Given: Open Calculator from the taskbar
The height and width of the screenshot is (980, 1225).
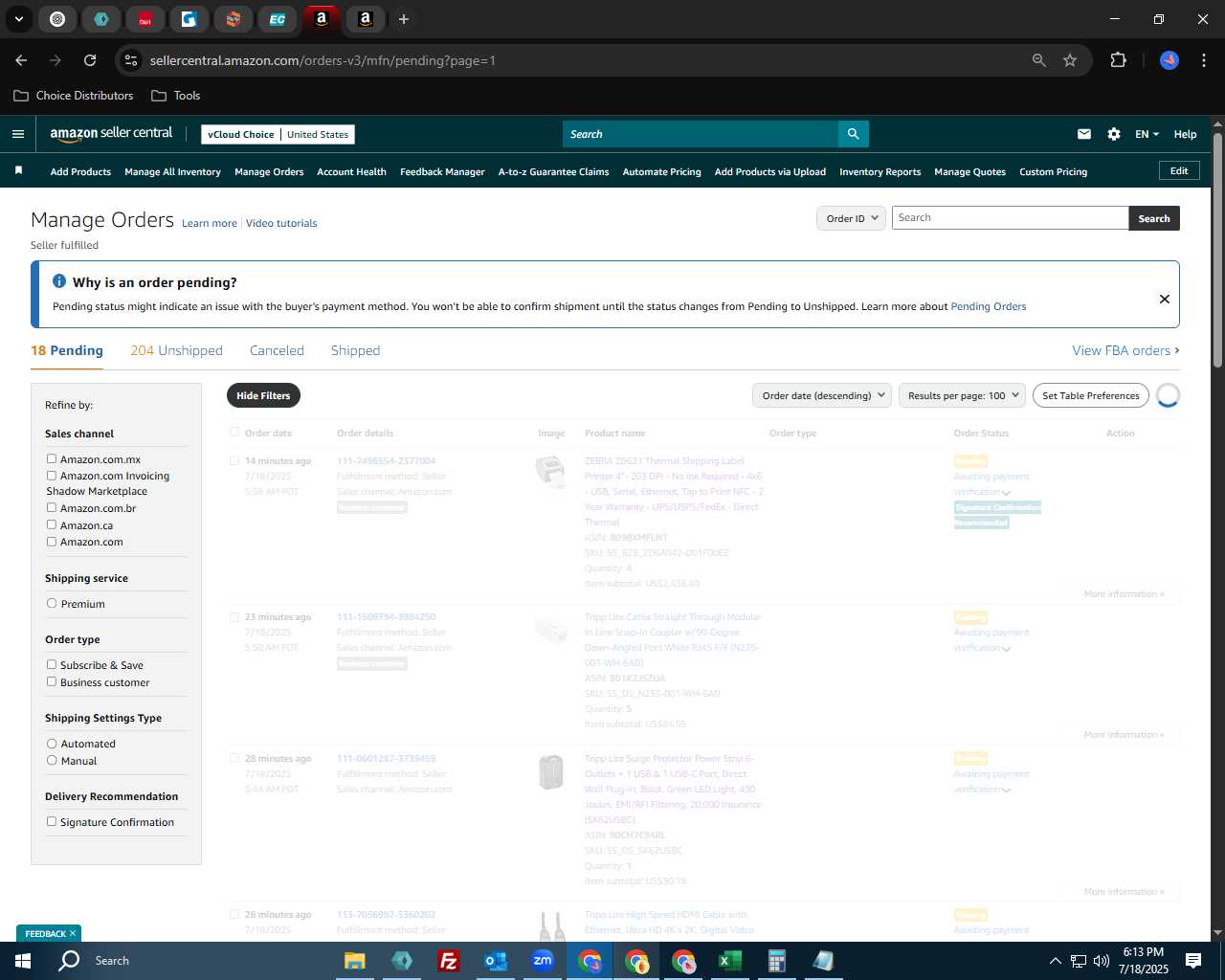Looking at the screenshot, I should click(x=776, y=961).
